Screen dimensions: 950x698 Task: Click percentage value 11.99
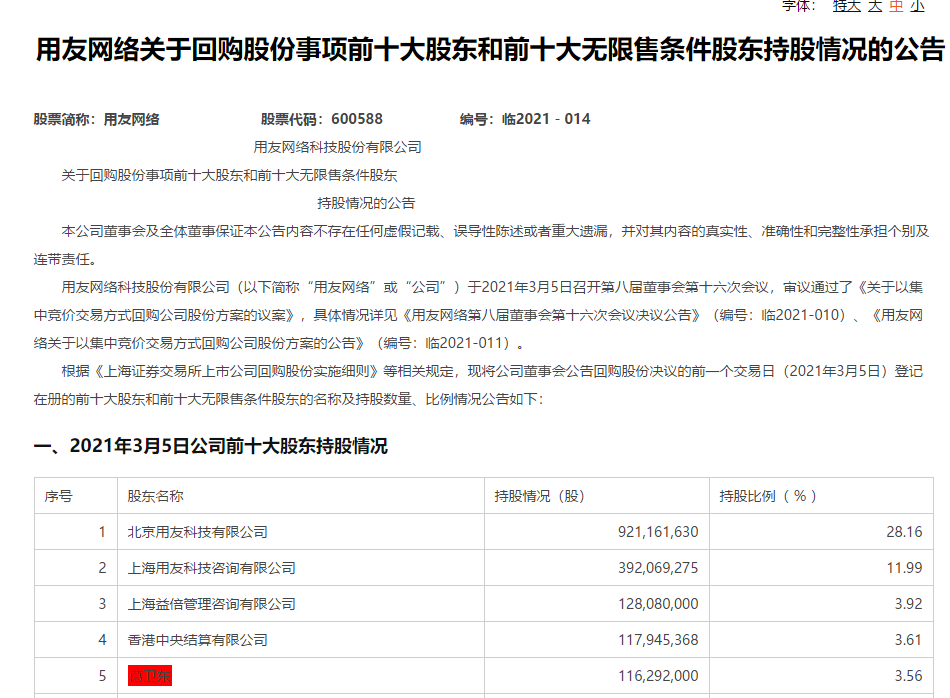pyautogui.click(x=904, y=568)
